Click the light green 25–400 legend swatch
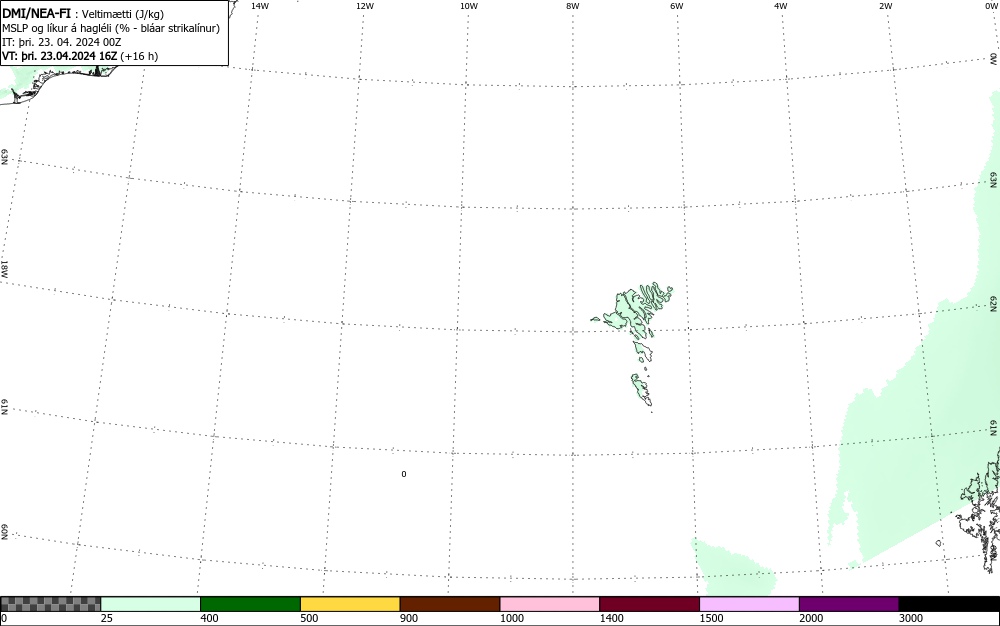The width and height of the screenshot is (1000, 626). tap(151, 604)
